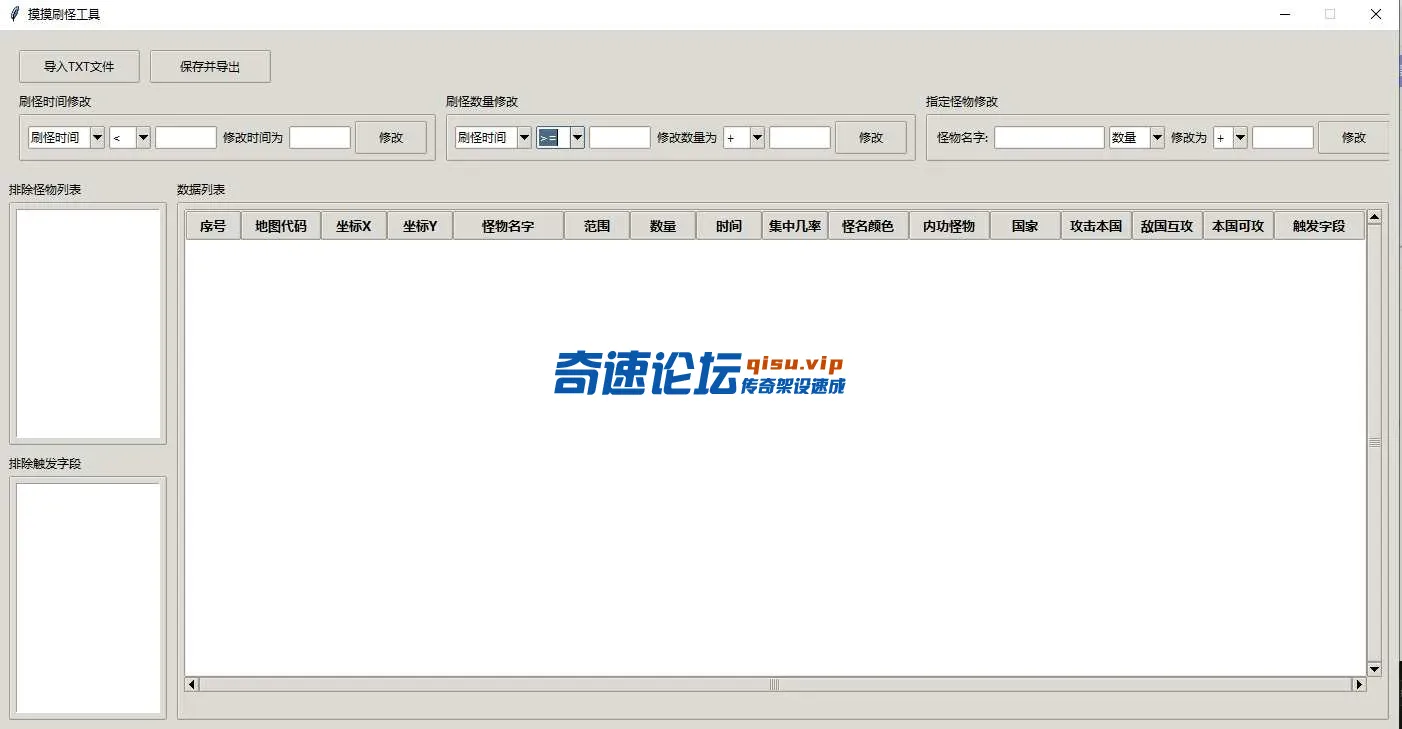
Task: Click the horizontal scrollbar right arrow
Action: pyautogui.click(x=1358, y=685)
